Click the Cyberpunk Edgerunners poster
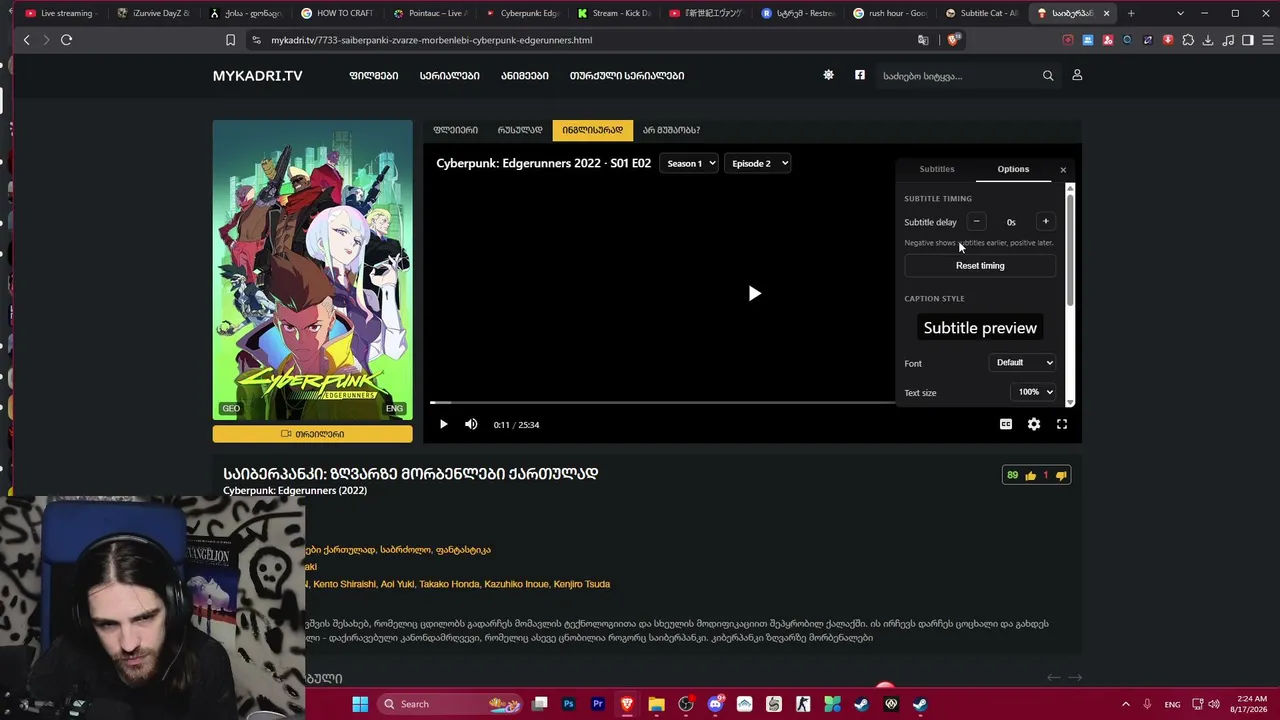Screen dimensions: 1280x720 pyautogui.click(x=312, y=270)
